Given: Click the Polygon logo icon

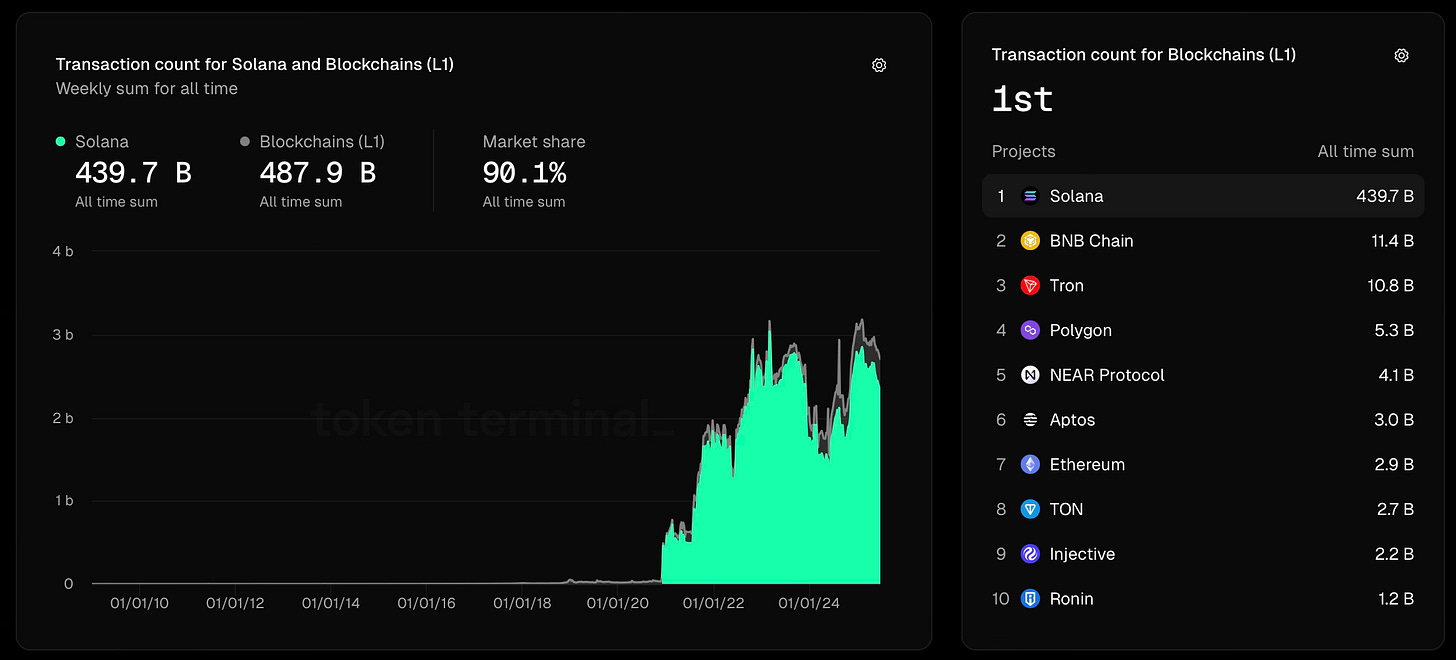Looking at the screenshot, I should click(x=1030, y=330).
